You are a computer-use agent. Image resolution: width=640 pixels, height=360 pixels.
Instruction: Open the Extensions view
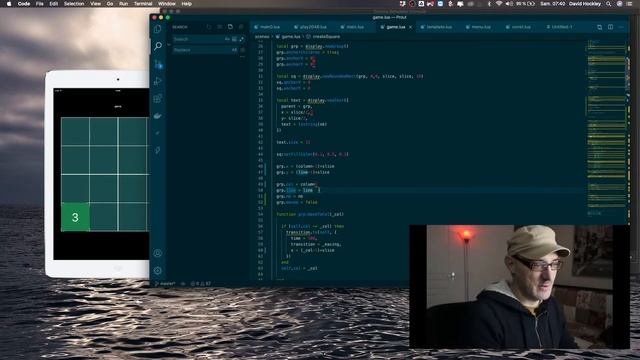tap(158, 98)
